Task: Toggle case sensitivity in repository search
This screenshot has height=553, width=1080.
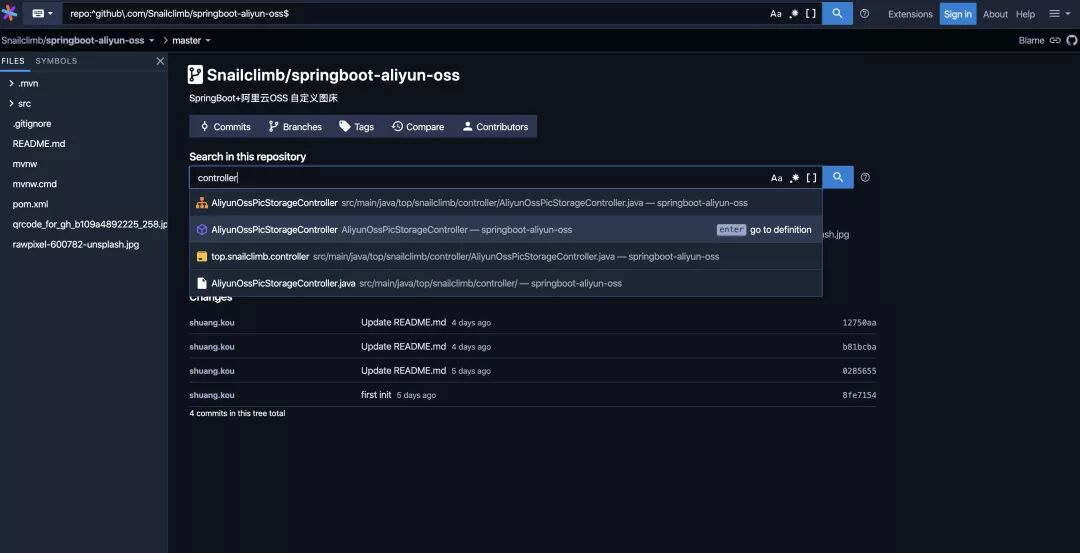Action: point(776,178)
